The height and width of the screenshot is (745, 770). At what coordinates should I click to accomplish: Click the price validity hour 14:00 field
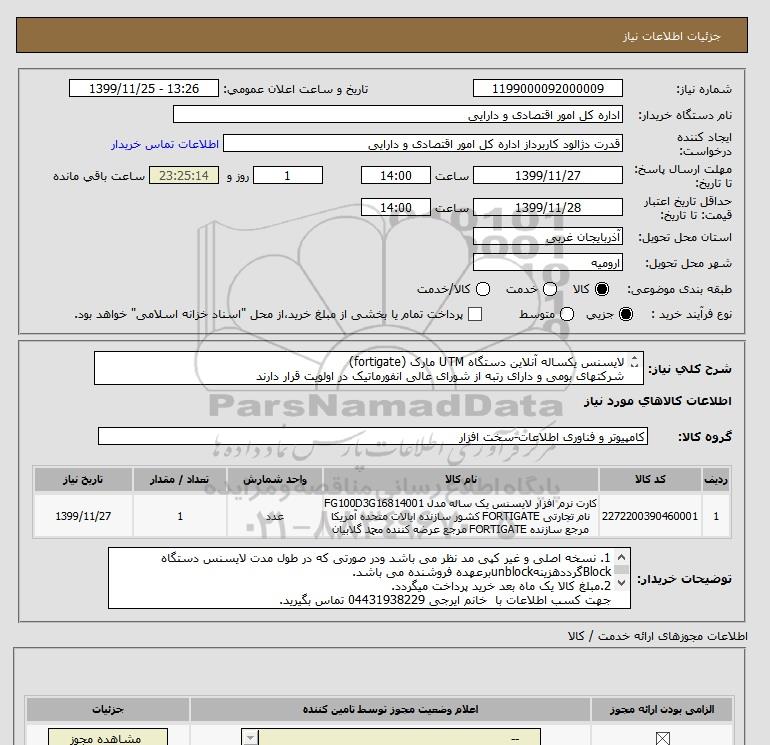396,207
